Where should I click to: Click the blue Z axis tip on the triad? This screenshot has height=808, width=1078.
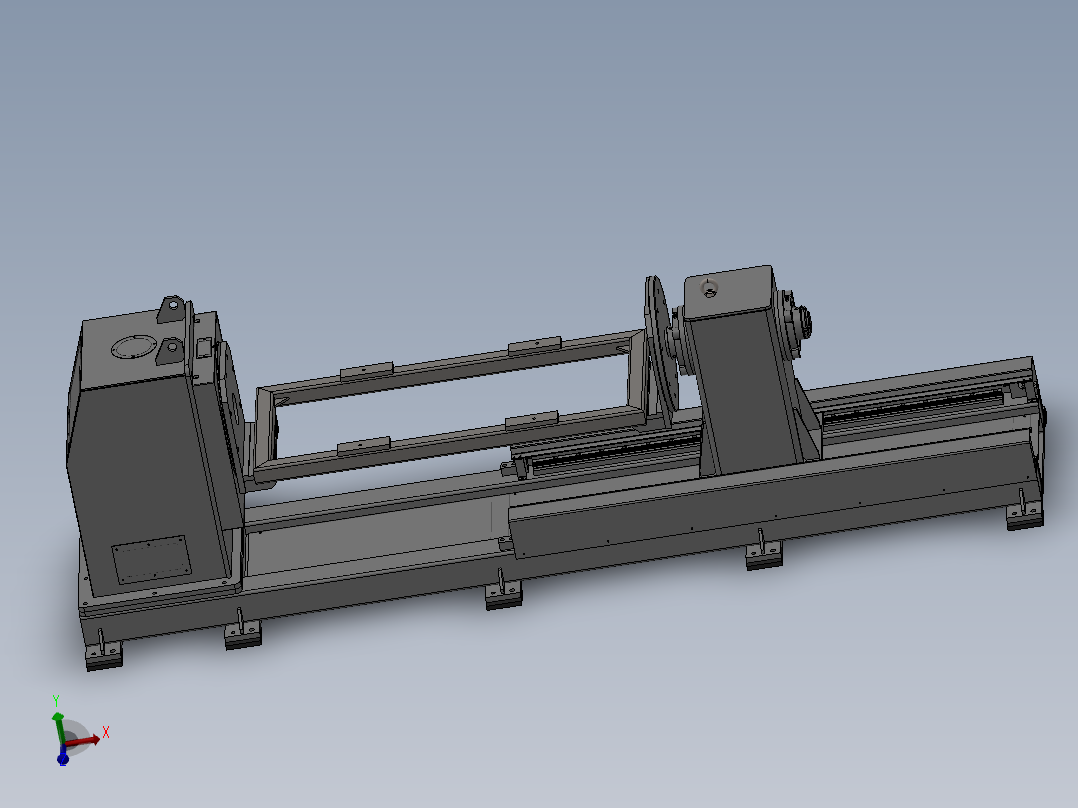pyautogui.click(x=63, y=759)
